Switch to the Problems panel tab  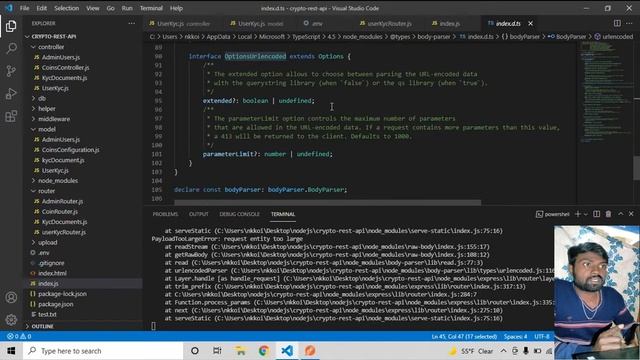coord(165,214)
